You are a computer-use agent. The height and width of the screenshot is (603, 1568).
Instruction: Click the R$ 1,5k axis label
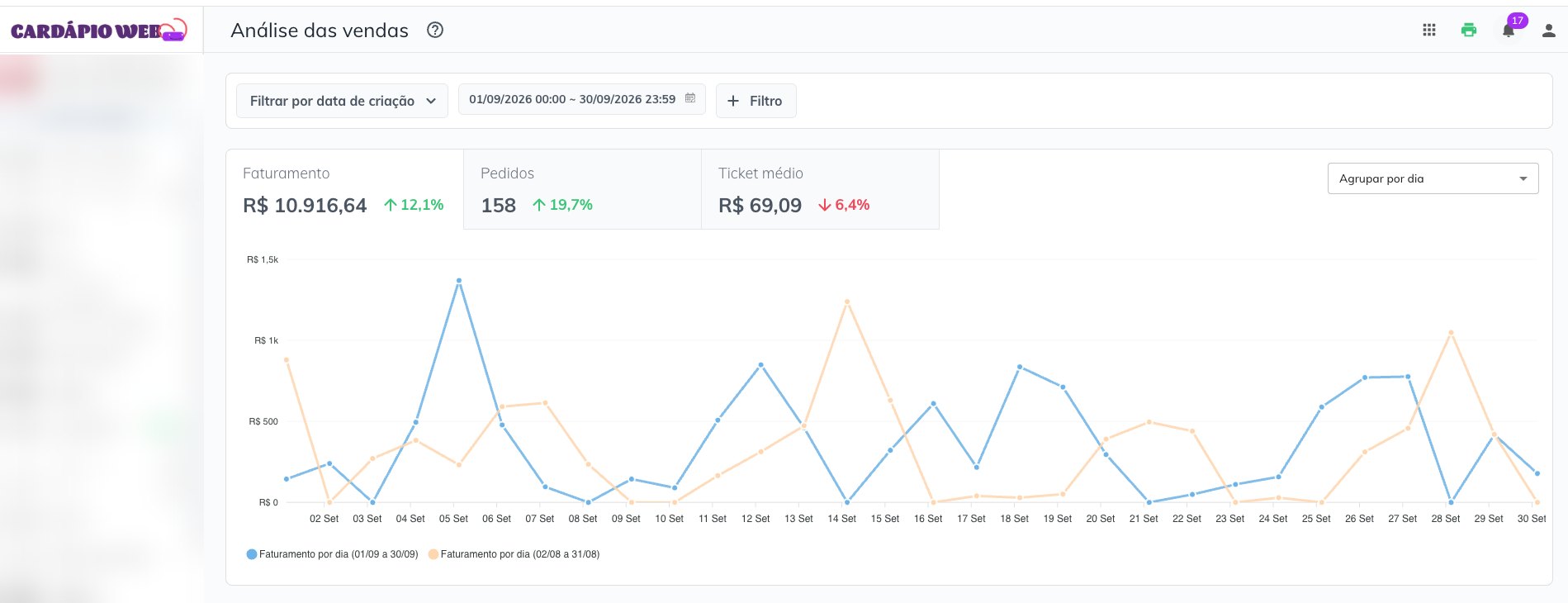tap(263, 259)
